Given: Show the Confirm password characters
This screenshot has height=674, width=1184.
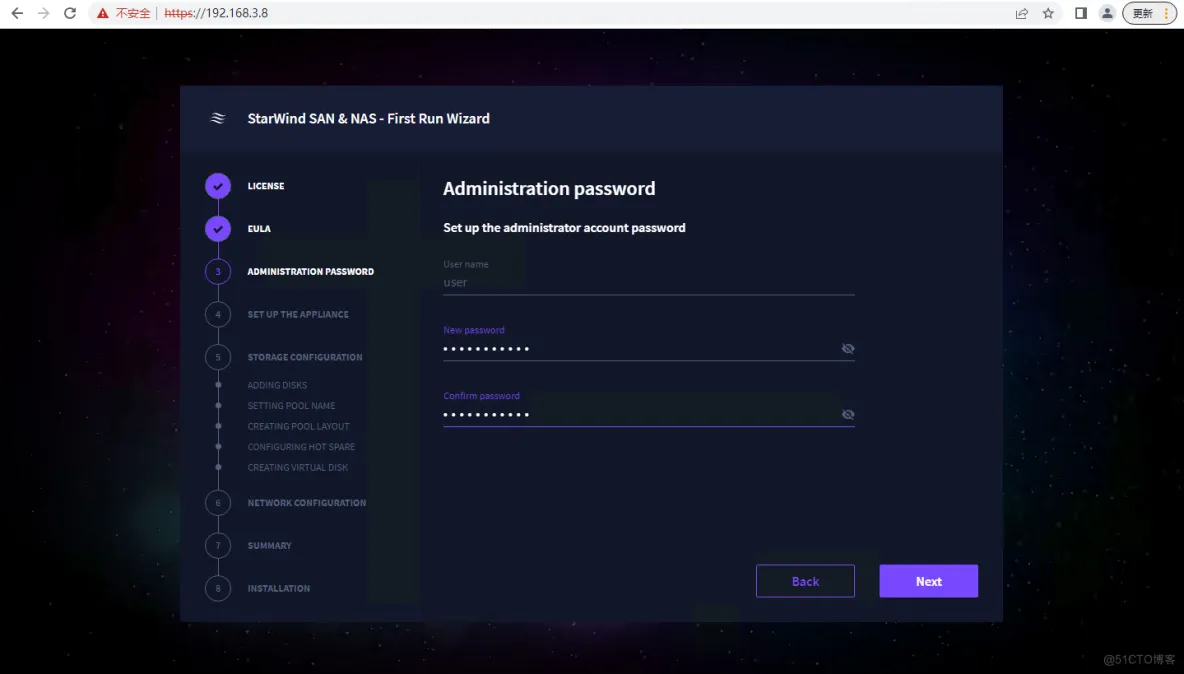Looking at the screenshot, I should click(848, 414).
